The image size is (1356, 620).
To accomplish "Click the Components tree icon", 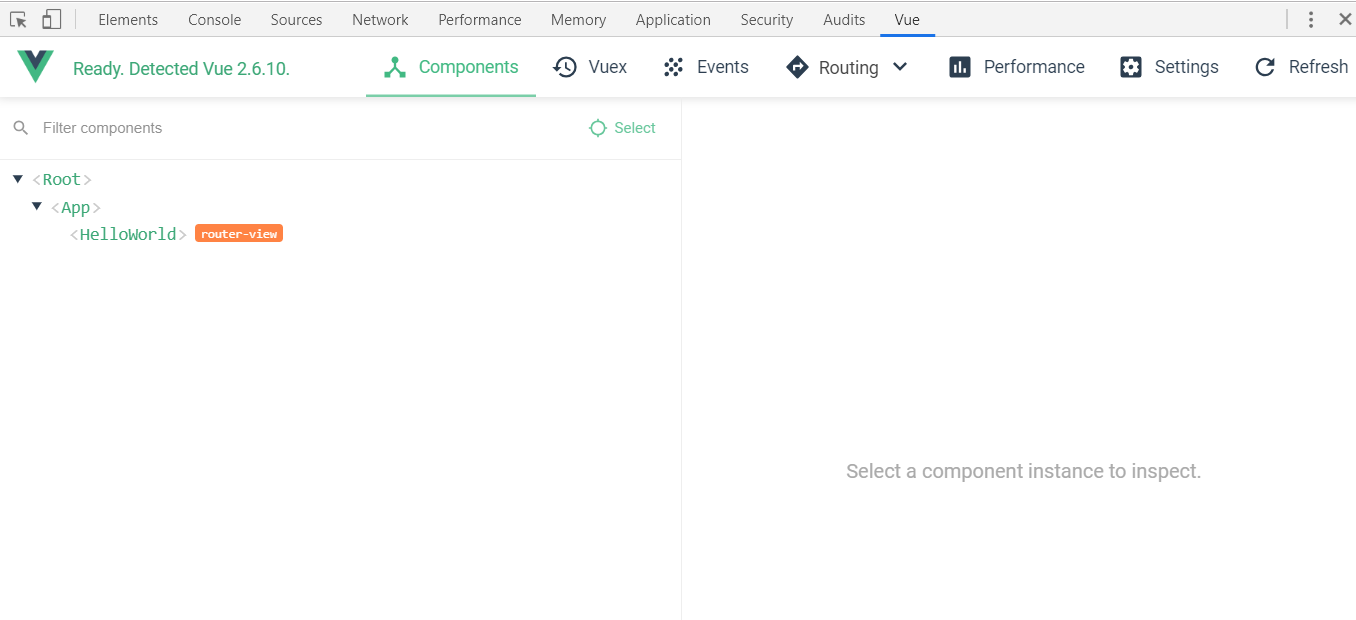I will pos(395,67).
